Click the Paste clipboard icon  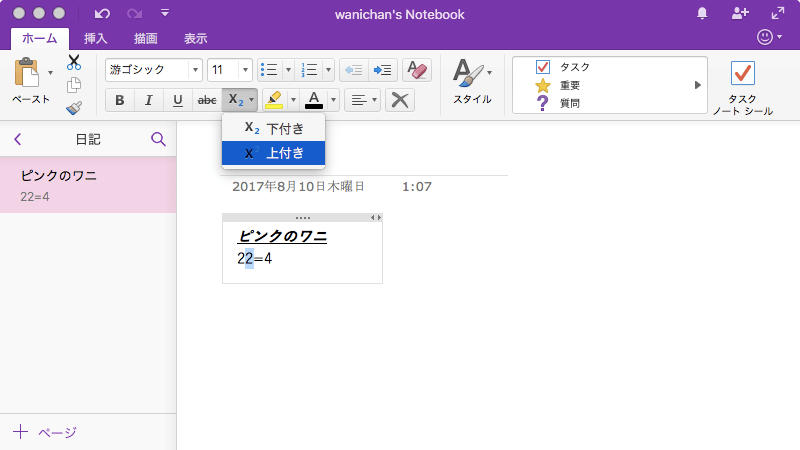pos(27,73)
